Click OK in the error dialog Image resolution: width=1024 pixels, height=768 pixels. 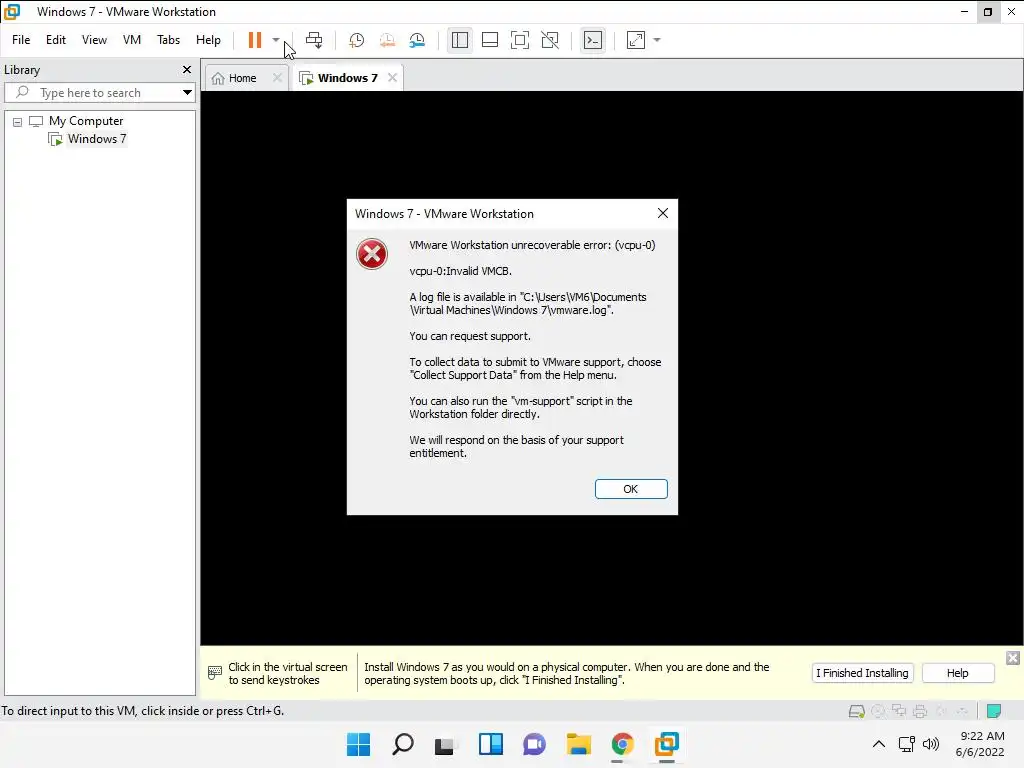pos(631,489)
